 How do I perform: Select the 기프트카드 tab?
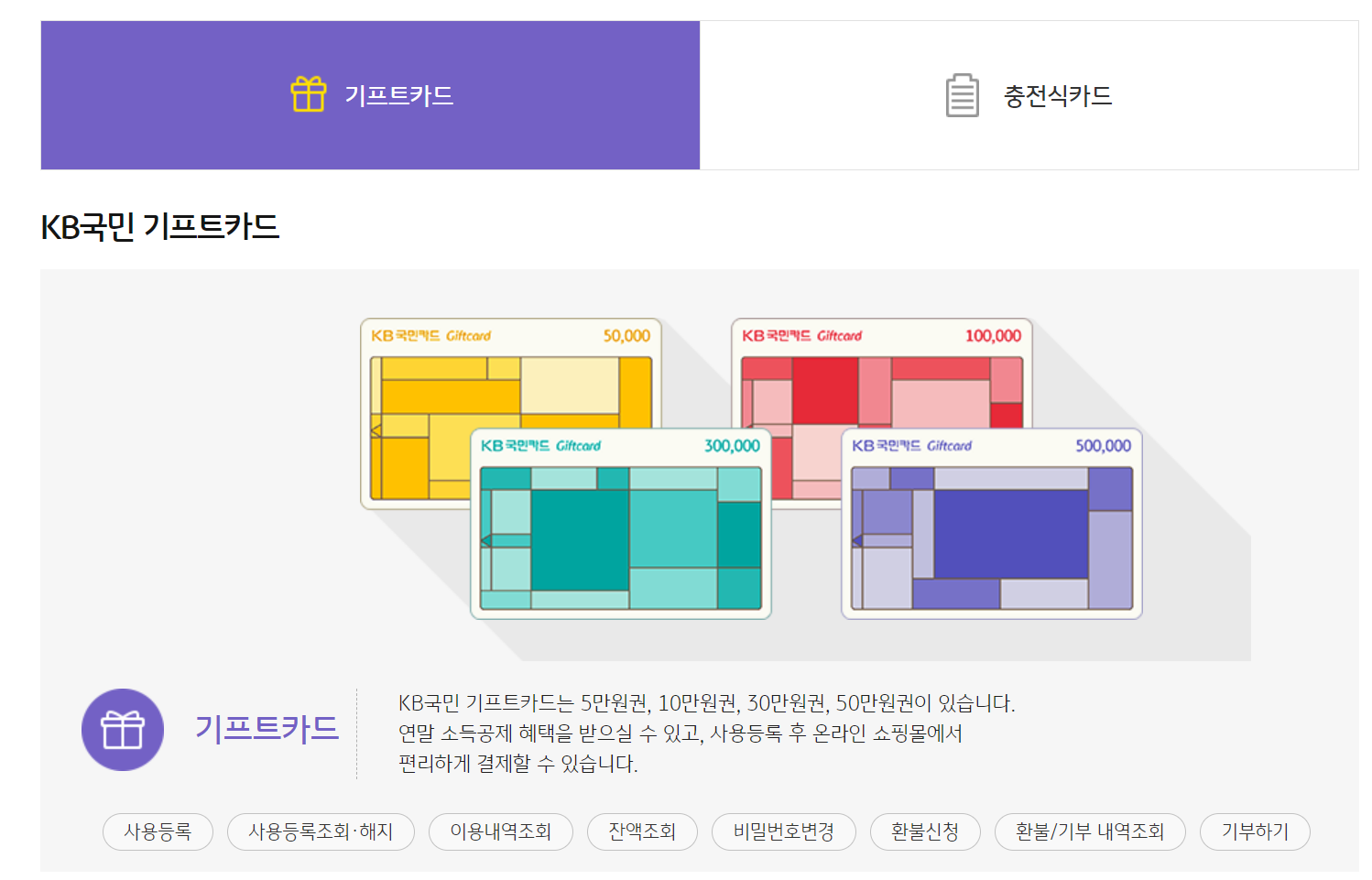[370, 95]
